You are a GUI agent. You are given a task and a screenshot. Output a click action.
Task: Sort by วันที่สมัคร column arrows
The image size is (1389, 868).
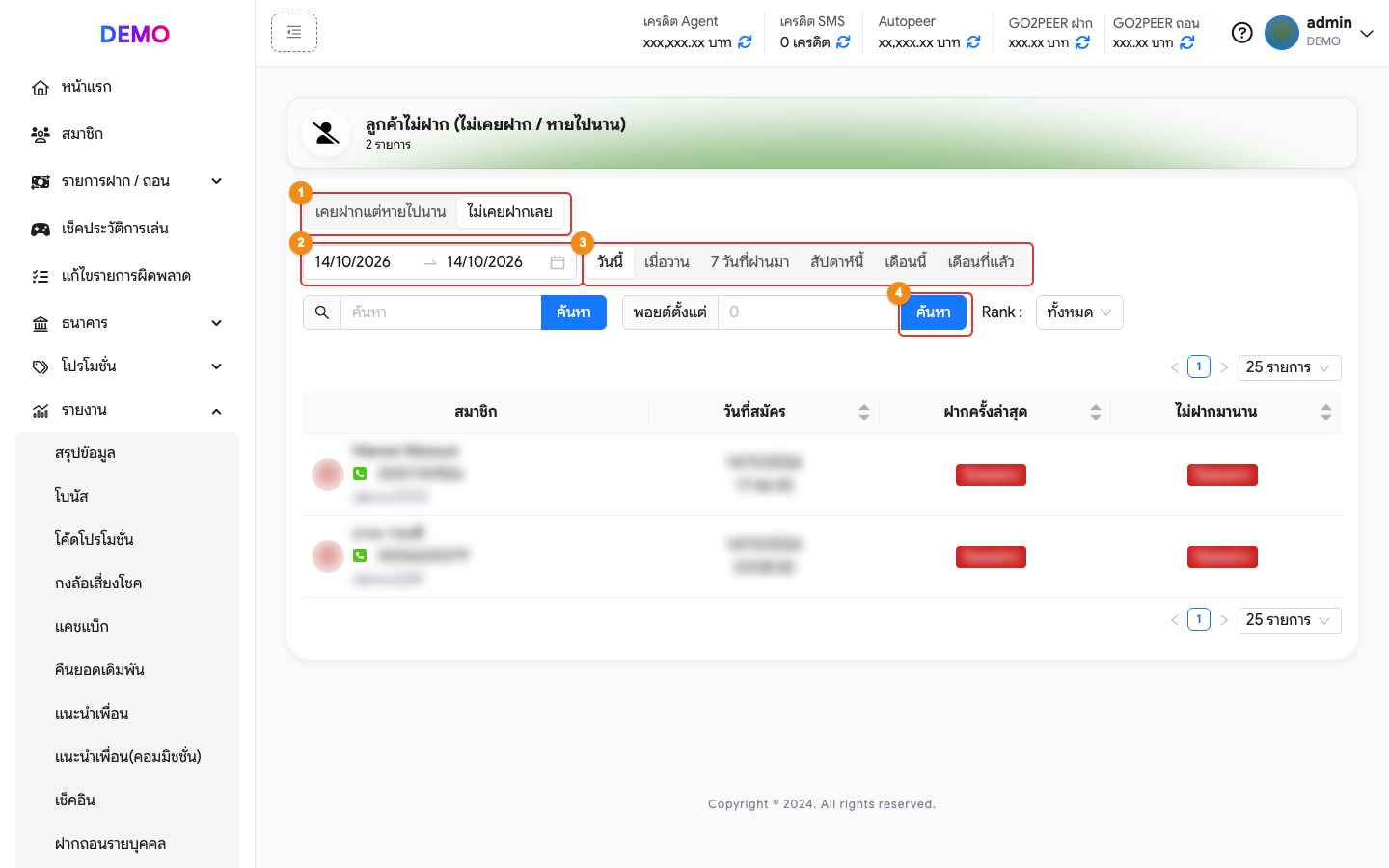(x=864, y=412)
